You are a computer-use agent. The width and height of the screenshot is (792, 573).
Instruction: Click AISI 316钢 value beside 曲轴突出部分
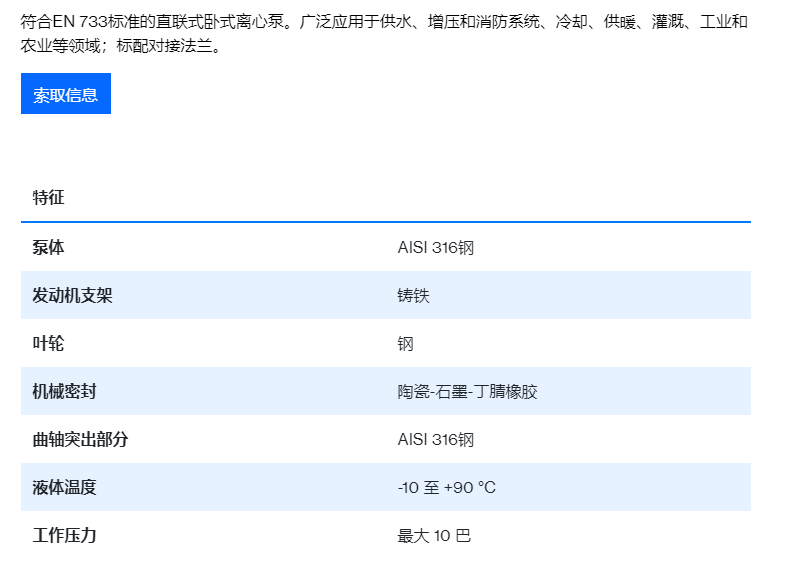(435, 439)
